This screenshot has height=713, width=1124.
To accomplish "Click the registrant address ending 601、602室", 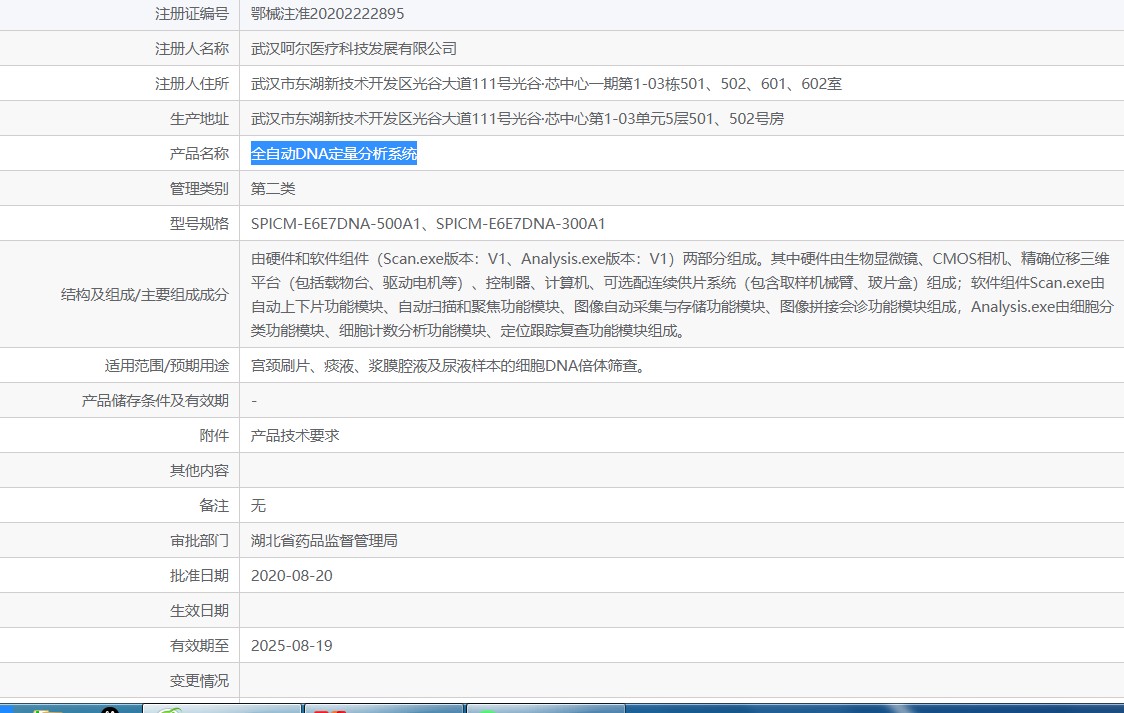I will 546,84.
